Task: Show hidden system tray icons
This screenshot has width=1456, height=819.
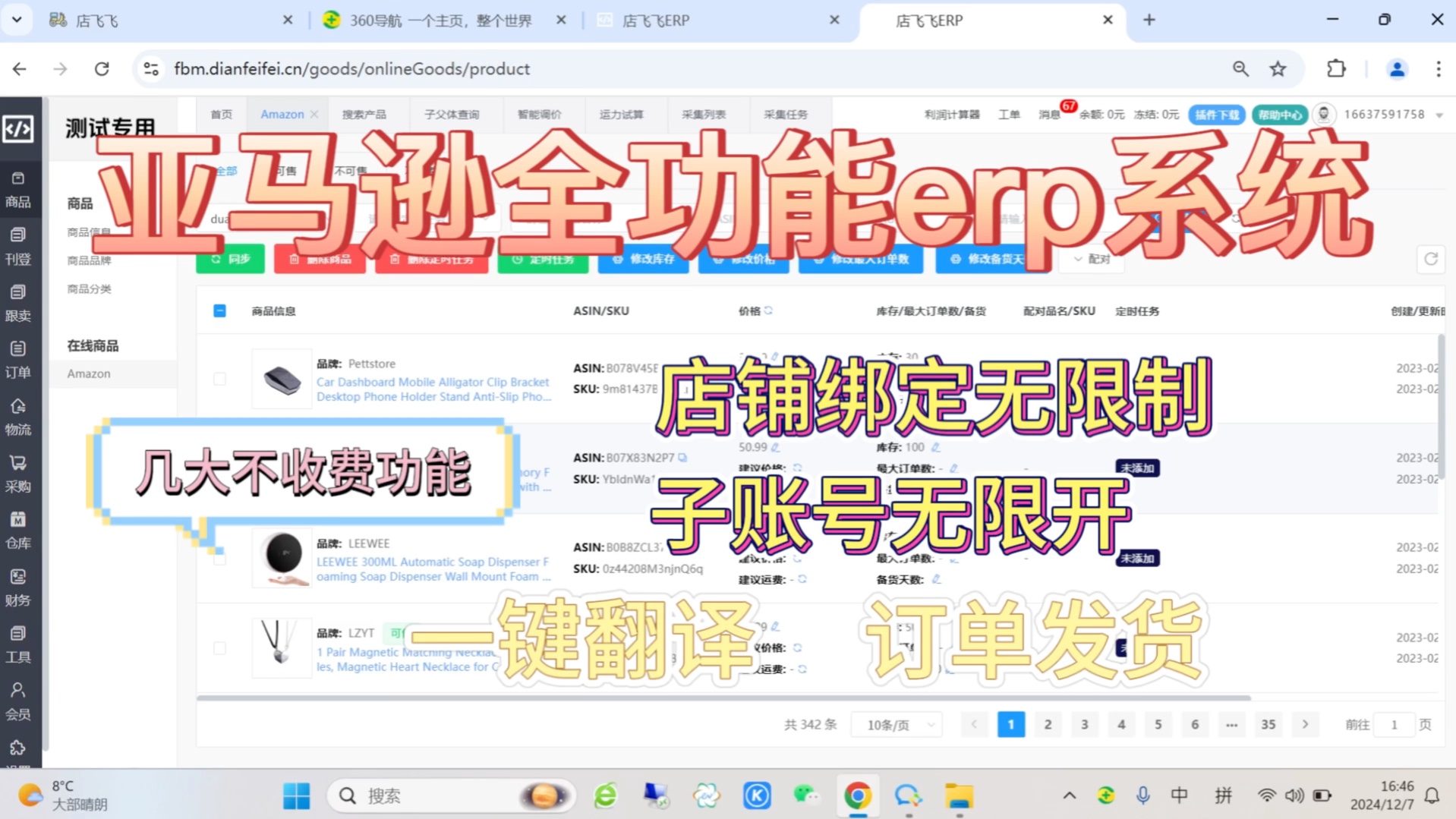Action: point(1070,795)
